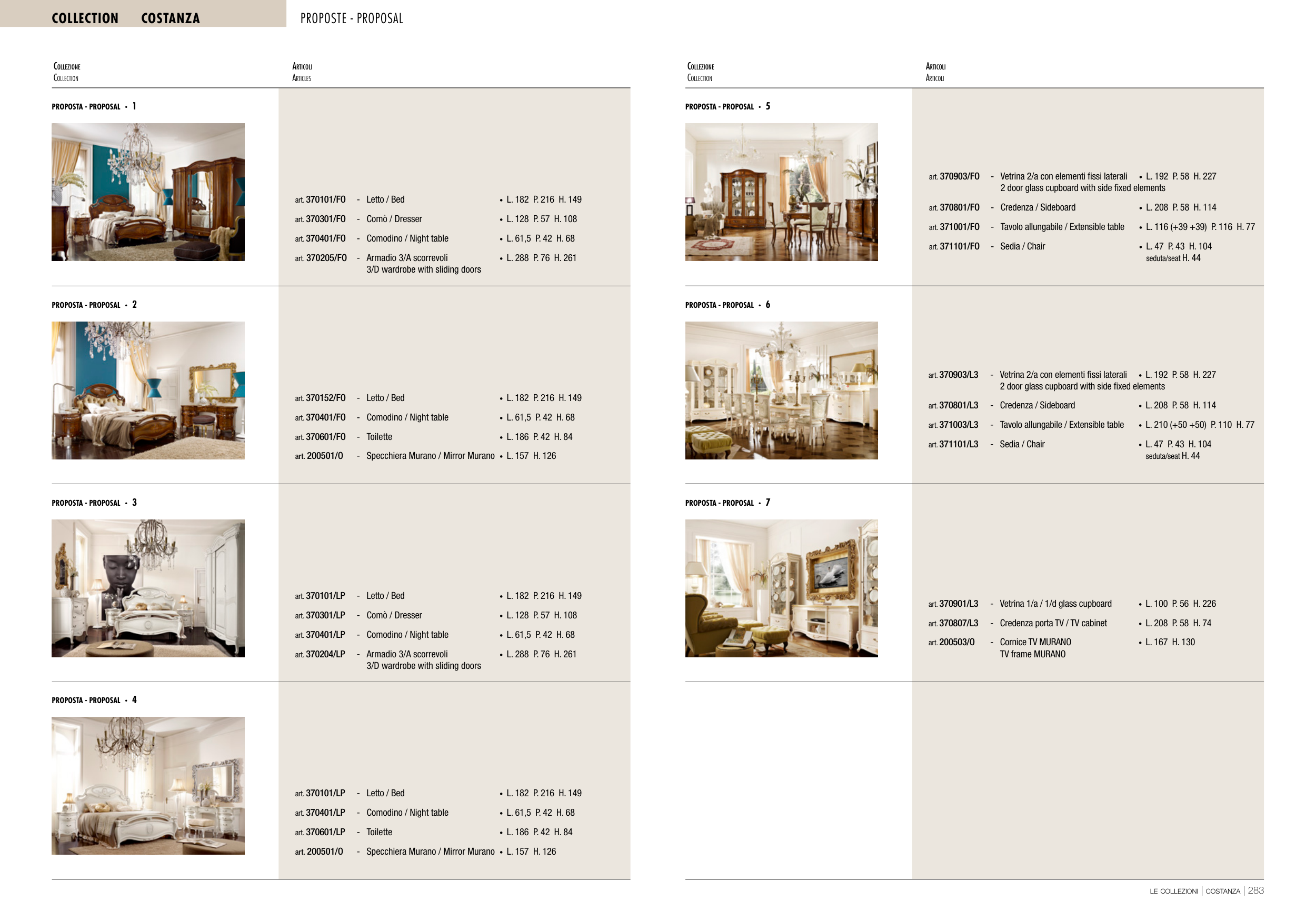Screen dimensions: 1316x921
Task: Click the COLLECTION COSTANZA header title
Action: pyautogui.click(x=125, y=18)
